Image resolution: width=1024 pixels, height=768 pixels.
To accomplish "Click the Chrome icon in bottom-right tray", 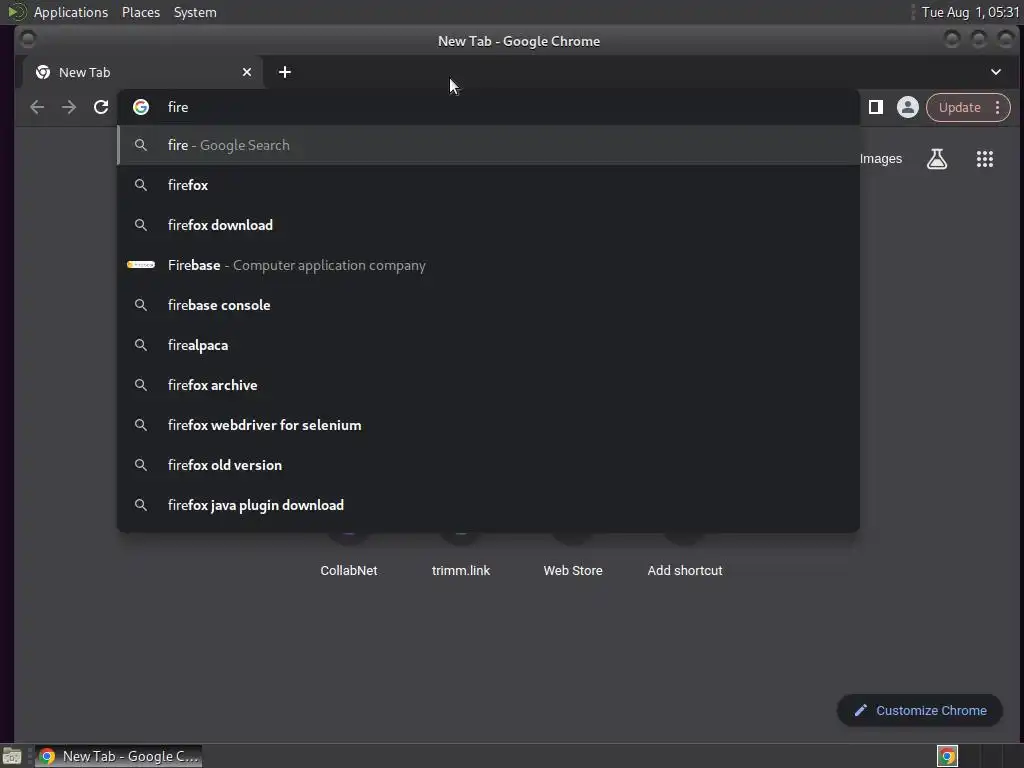I will click(x=947, y=756).
